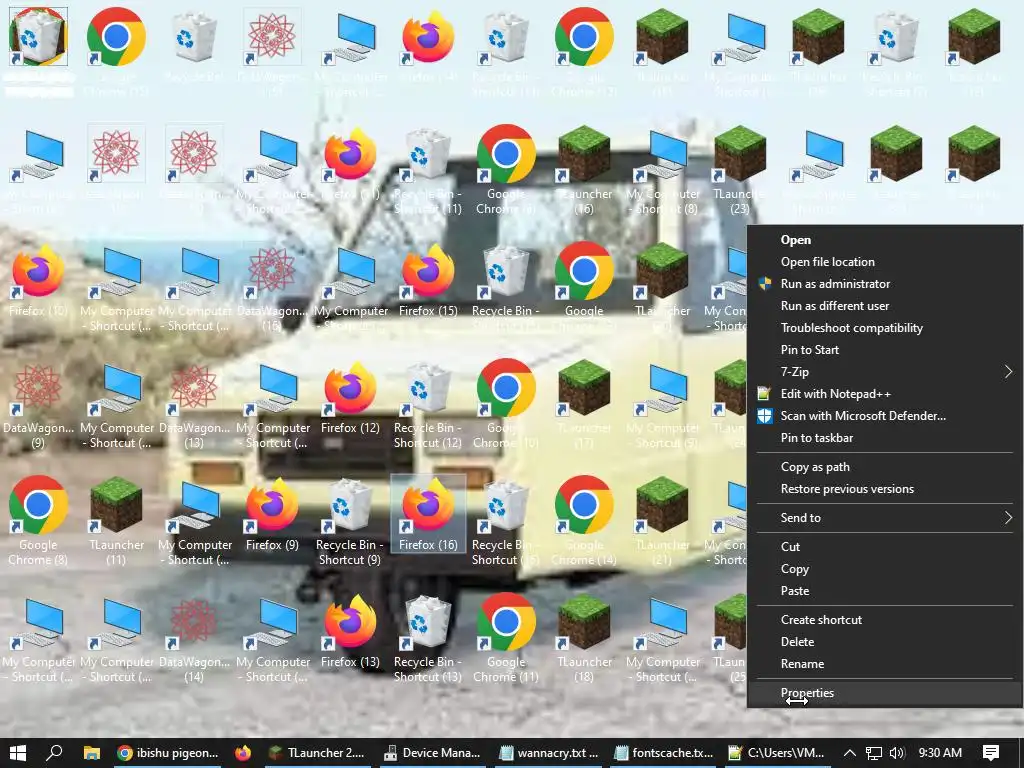Switch to ibishu pigeon Chrome taskbar window
Viewport: 1024px width, 768px height.
168,753
